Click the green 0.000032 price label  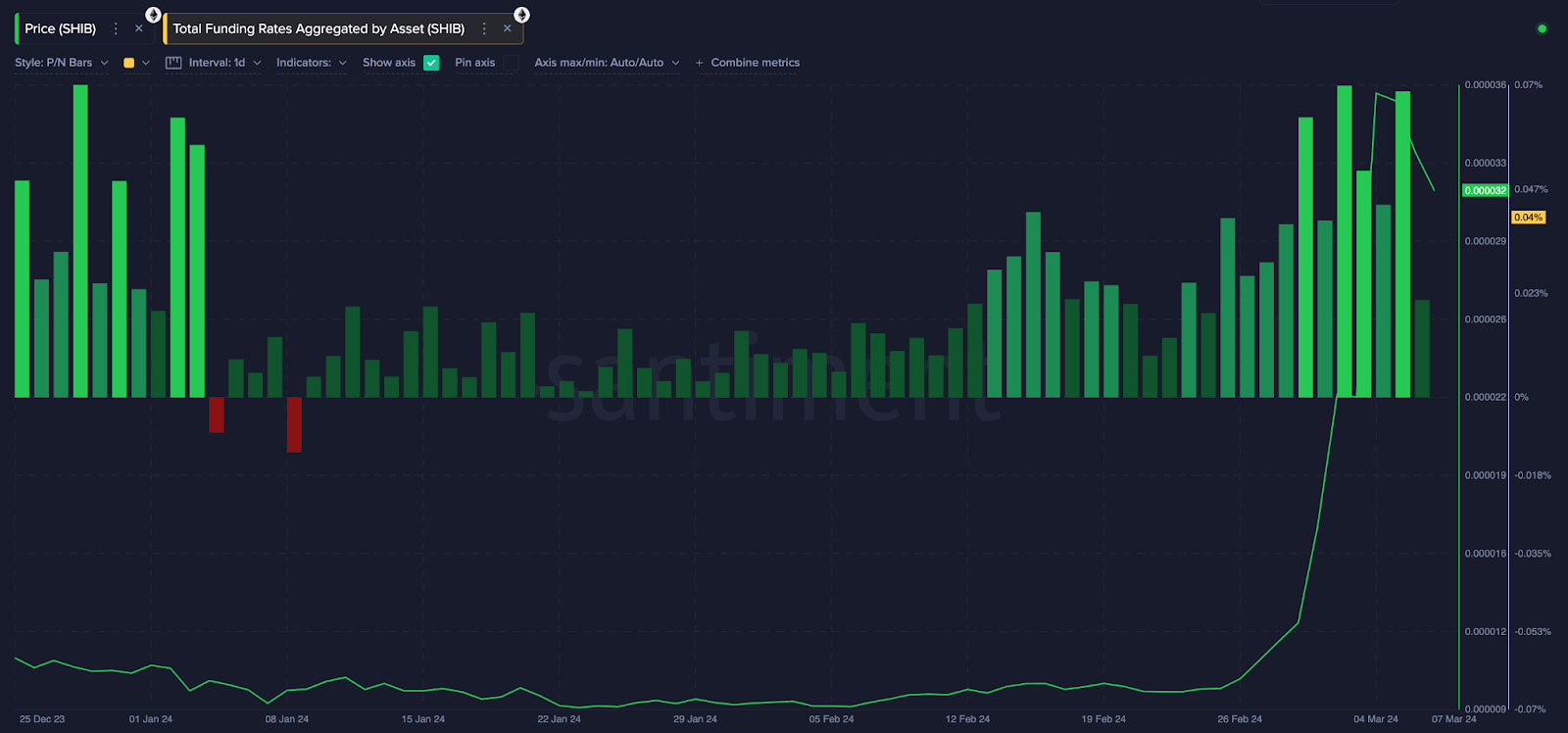click(x=1485, y=191)
